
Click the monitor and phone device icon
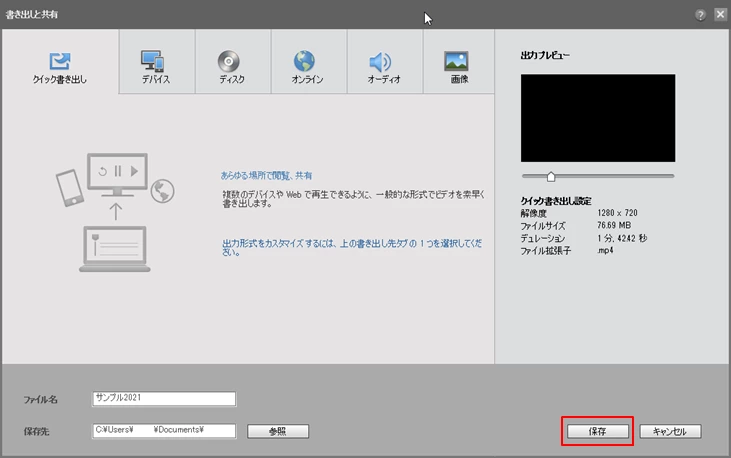click(152, 61)
